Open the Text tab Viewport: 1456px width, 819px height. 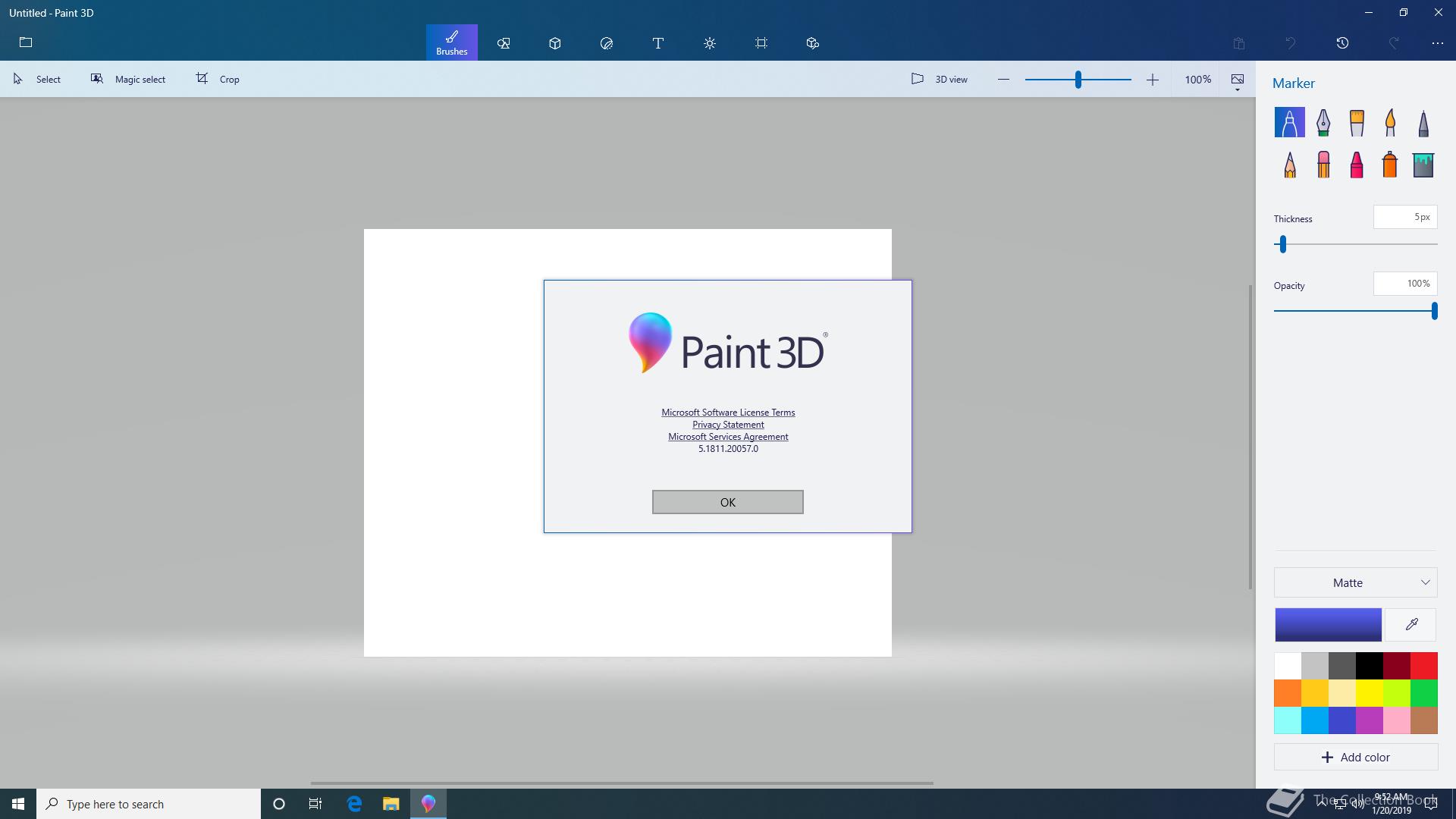[x=658, y=43]
